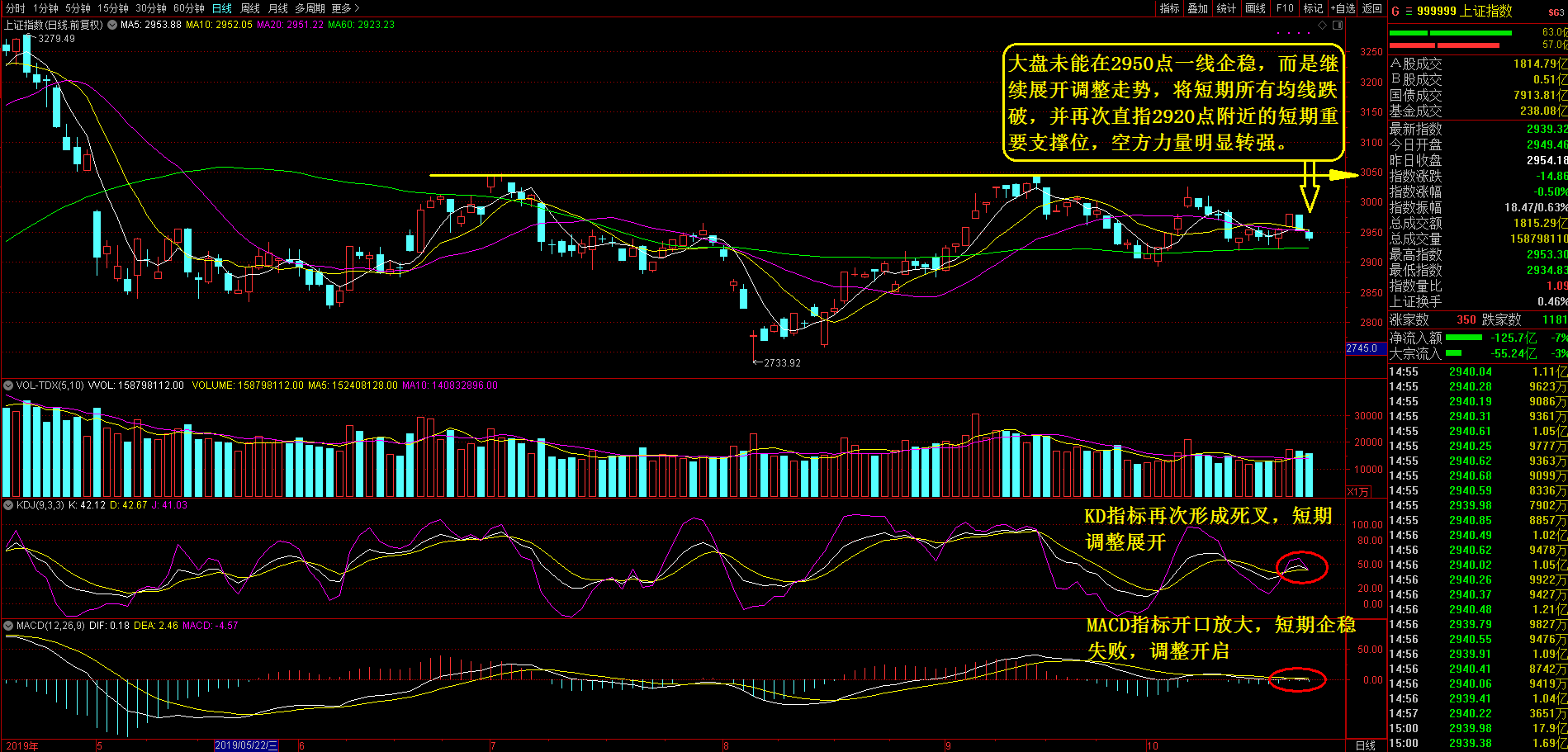
Task: Open the F10 company info
Action: [1285, 8]
